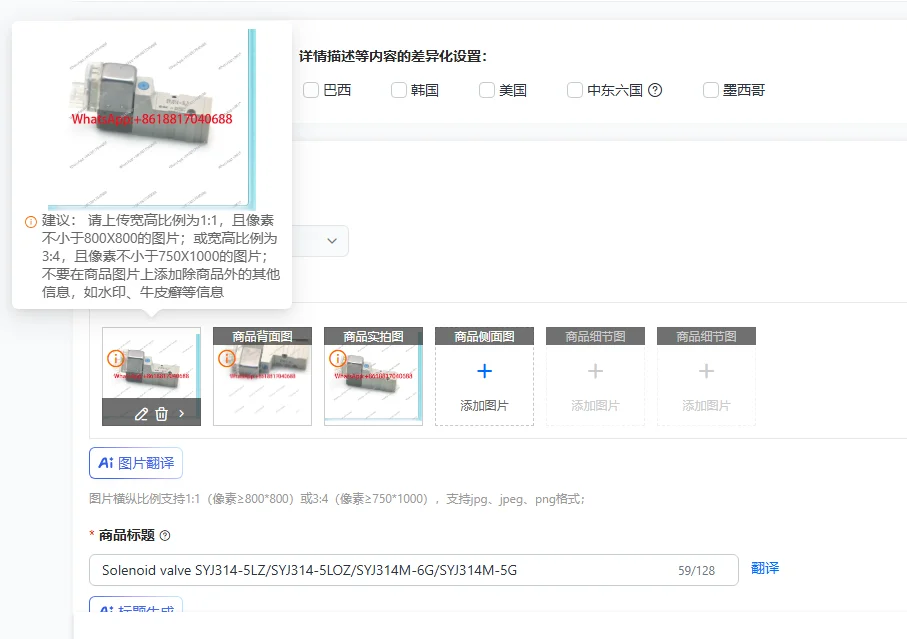Add image in first 商品细节图 slot
Image resolution: width=907 pixels, height=639 pixels.
pyautogui.click(x=596, y=376)
